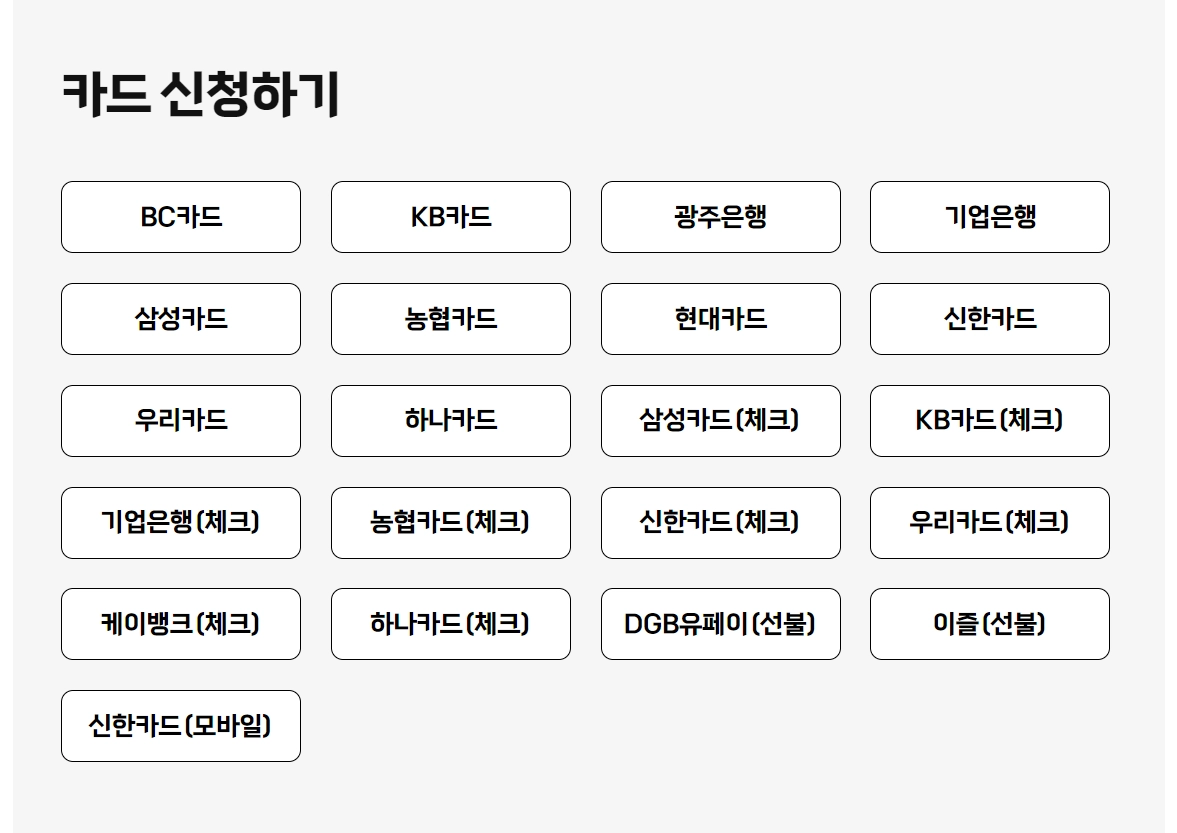Choose the KB카드 option
Image resolution: width=1177 pixels, height=833 pixels.
pos(450,217)
